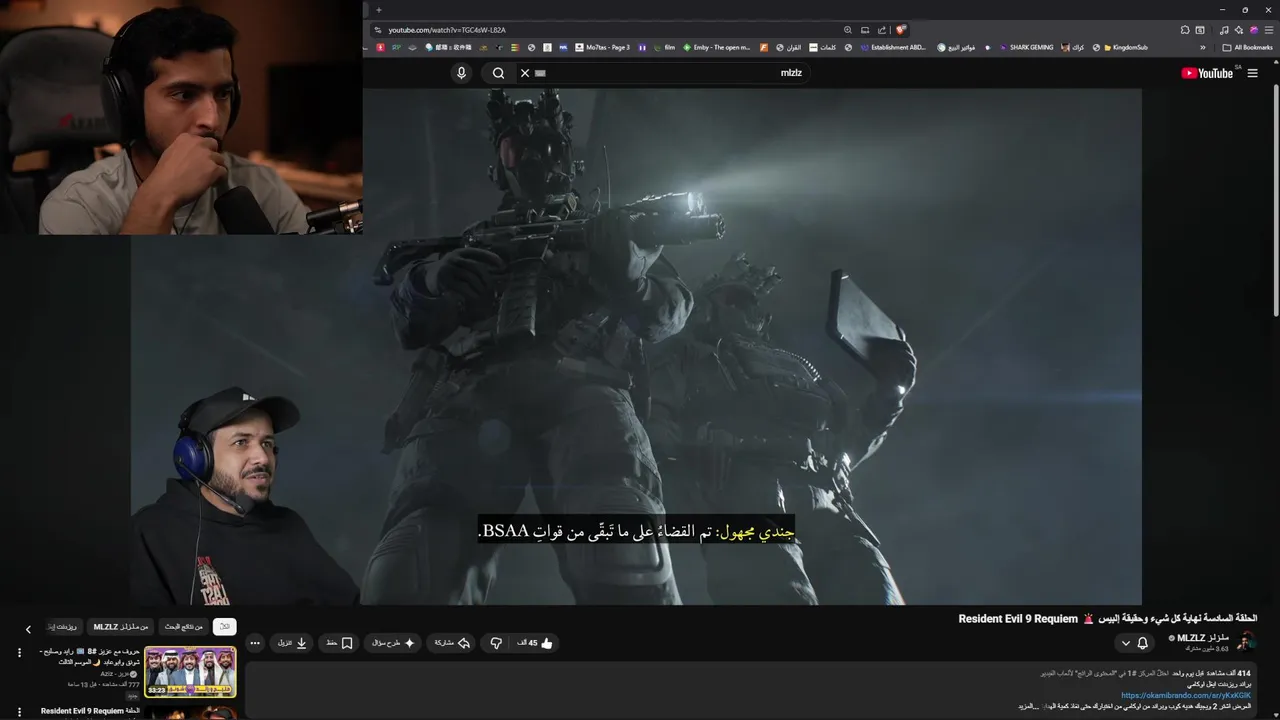The height and width of the screenshot is (720, 1280).
Task: Expand the notification options chevron next to the bell
Action: (x=1126, y=643)
